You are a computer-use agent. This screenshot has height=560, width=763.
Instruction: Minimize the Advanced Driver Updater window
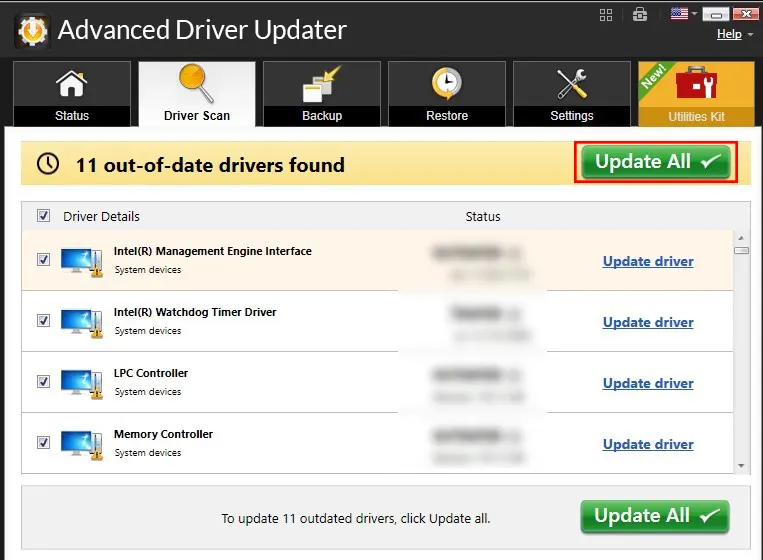tap(716, 14)
